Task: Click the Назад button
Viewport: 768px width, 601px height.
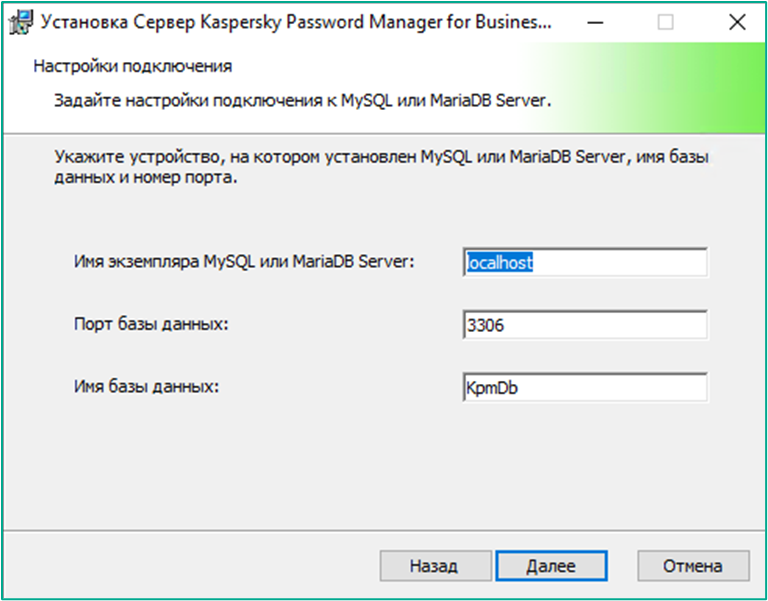Action: point(435,566)
